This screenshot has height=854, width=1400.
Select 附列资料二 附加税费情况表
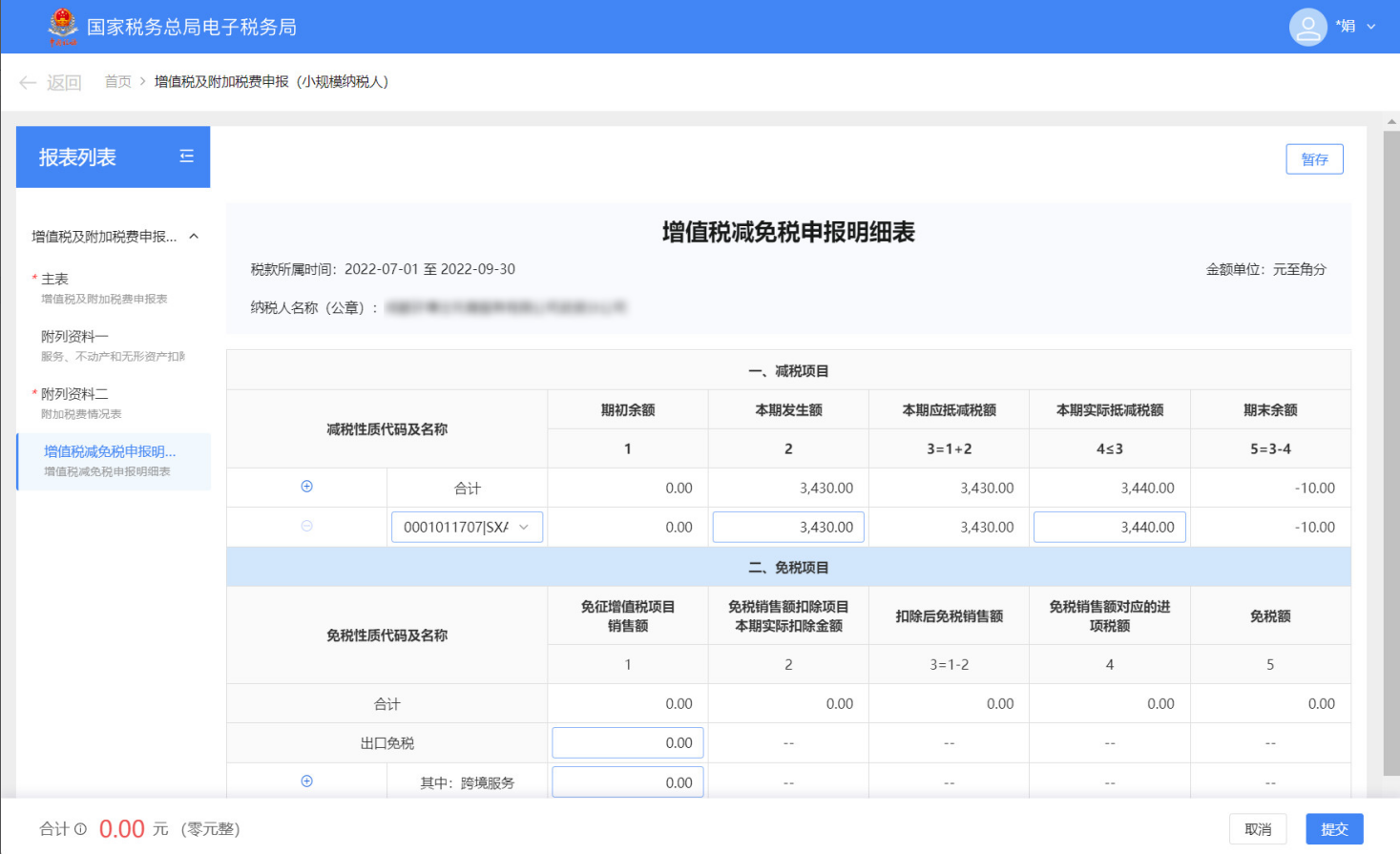click(x=103, y=403)
